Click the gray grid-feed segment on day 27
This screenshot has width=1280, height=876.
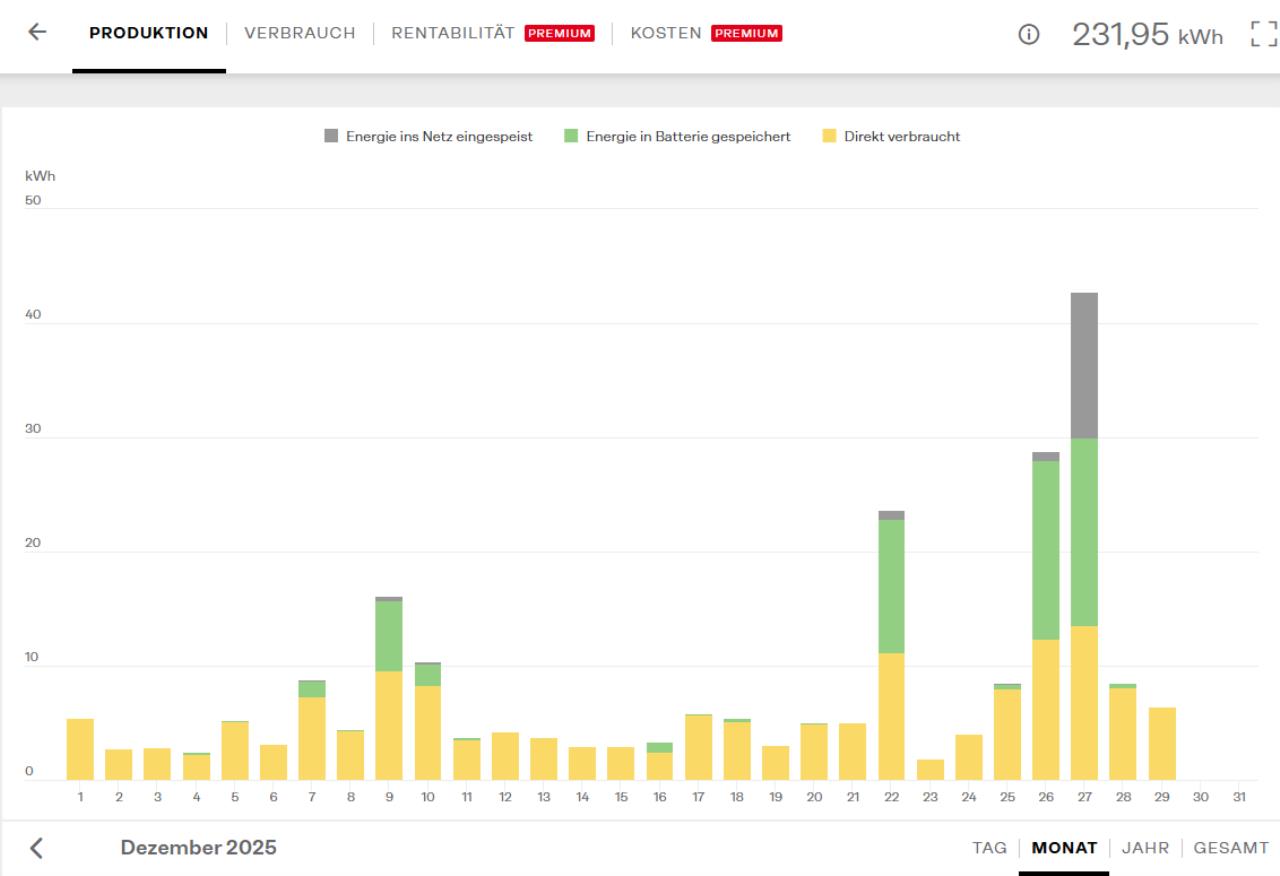tap(1084, 365)
